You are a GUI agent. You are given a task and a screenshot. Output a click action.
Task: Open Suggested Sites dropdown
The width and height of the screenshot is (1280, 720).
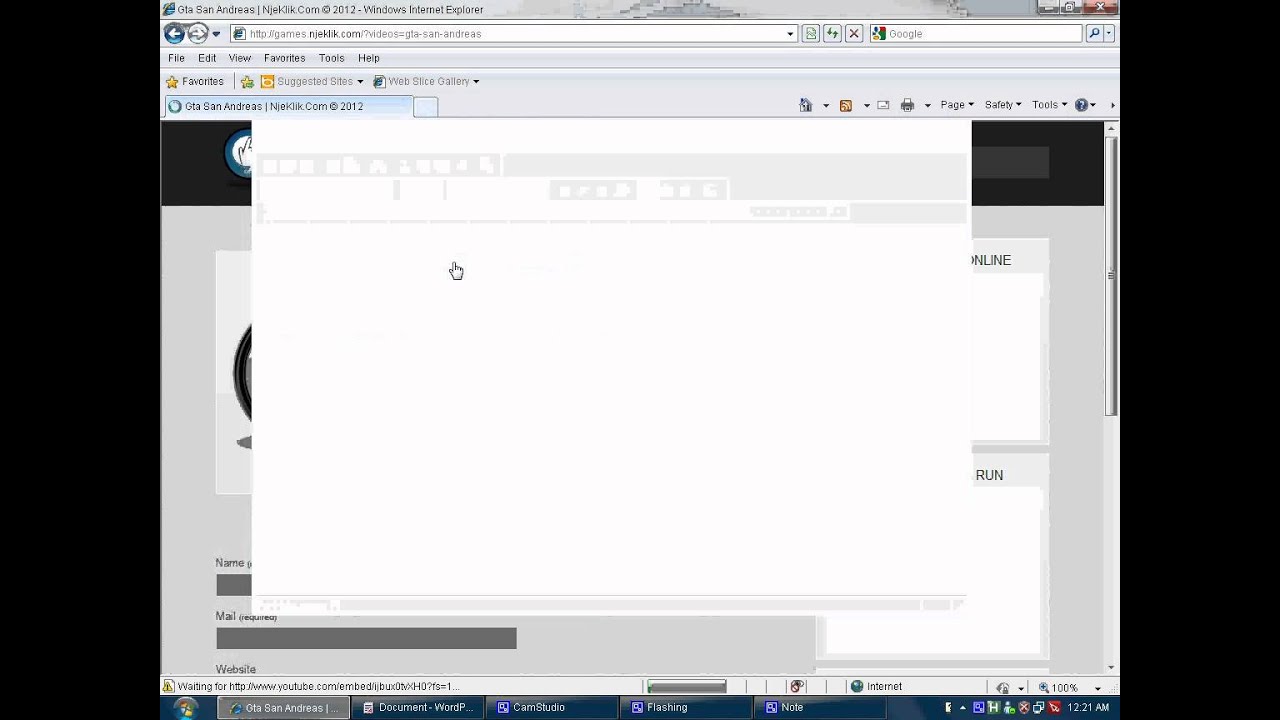point(312,82)
